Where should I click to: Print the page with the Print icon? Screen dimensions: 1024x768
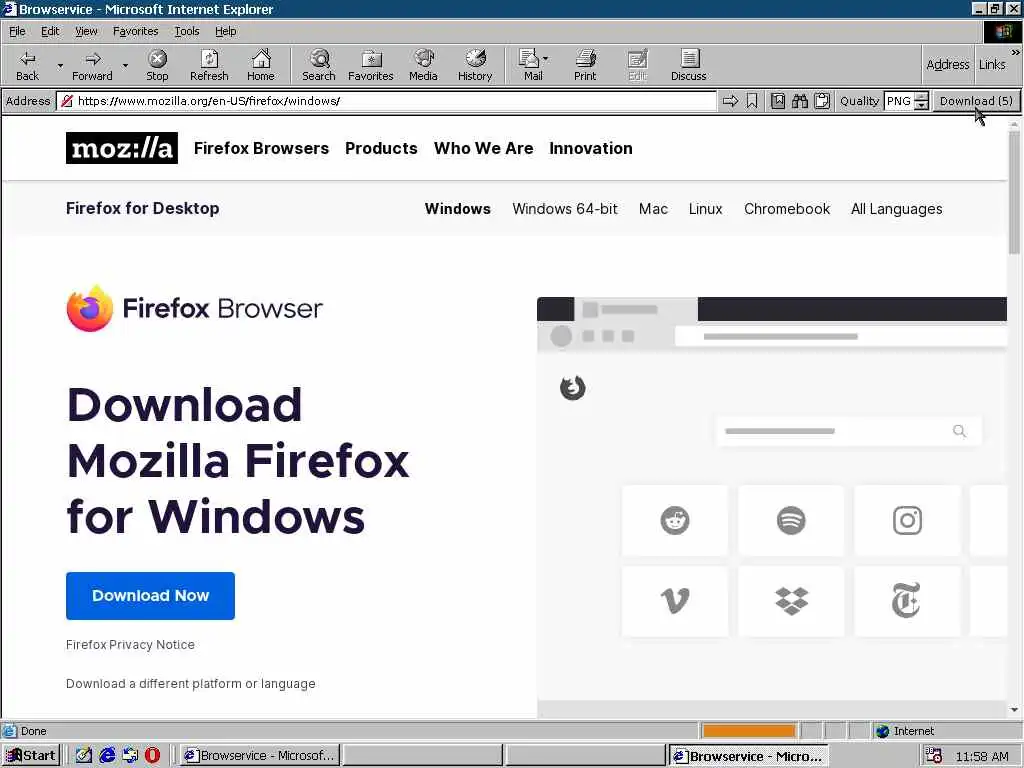coord(585,65)
